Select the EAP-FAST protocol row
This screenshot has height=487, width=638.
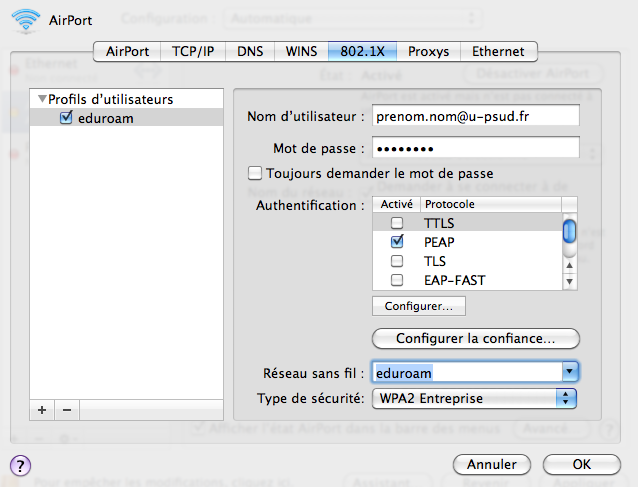468,280
